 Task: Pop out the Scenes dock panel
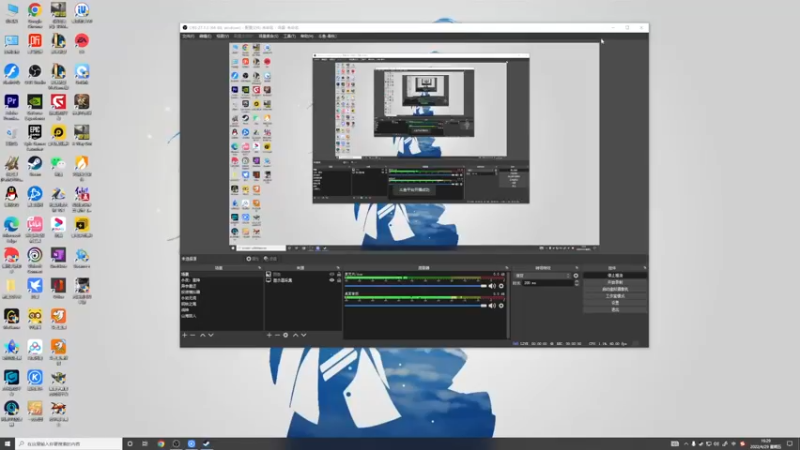point(260,268)
